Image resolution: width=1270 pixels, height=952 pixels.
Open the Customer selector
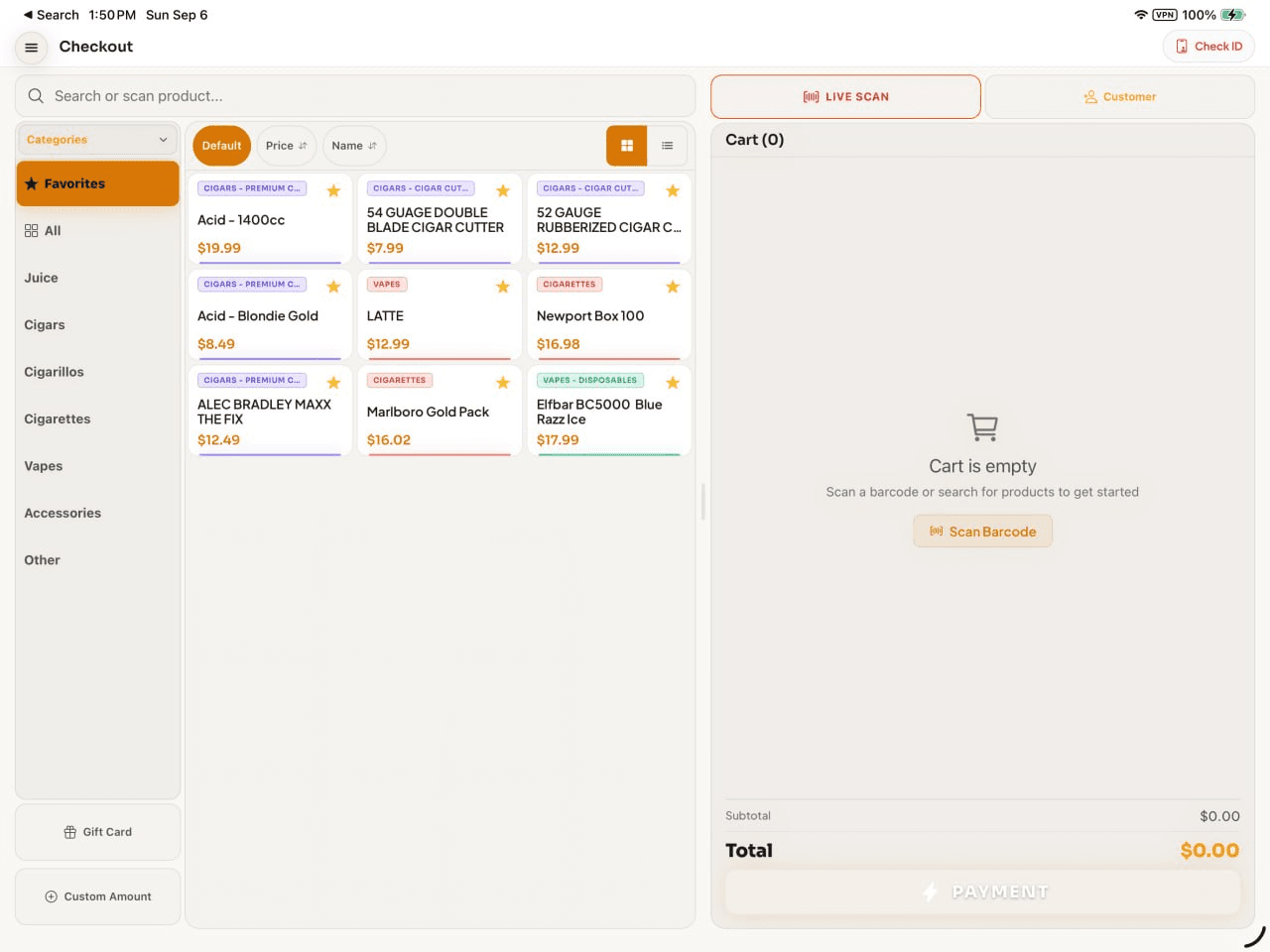pos(1119,97)
